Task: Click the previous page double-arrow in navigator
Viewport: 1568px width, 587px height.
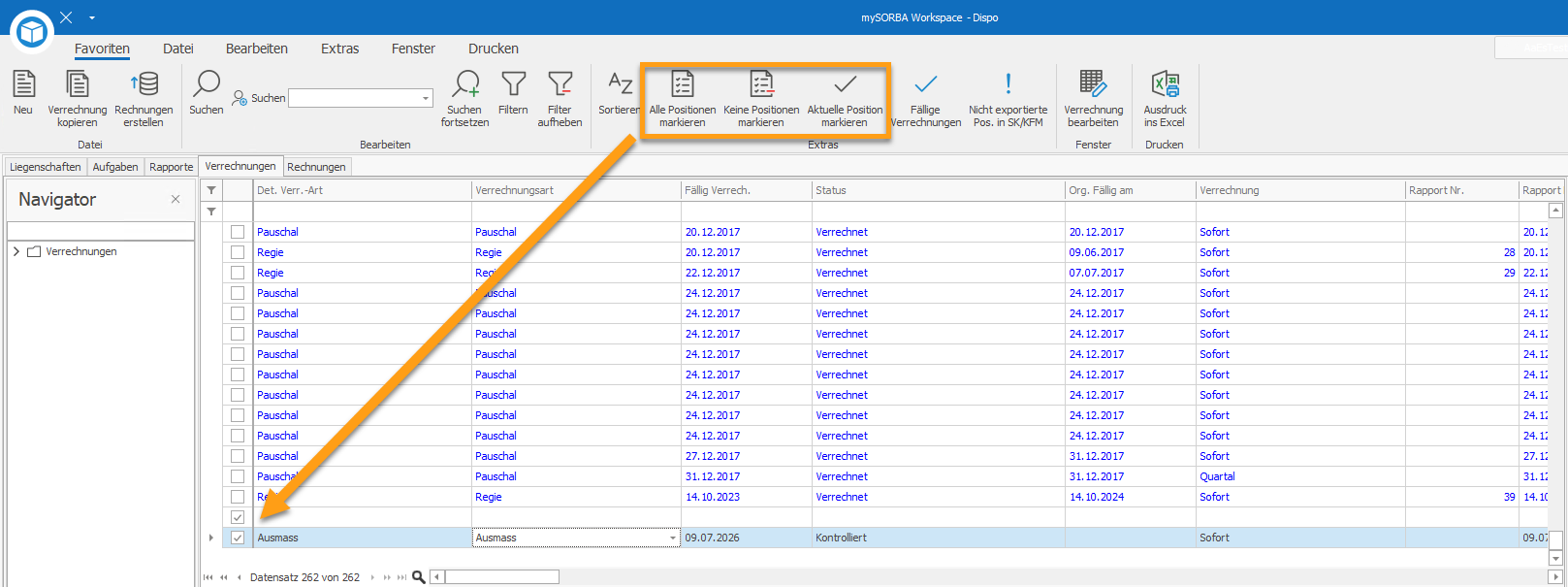Action: pyautogui.click(x=224, y=577)
